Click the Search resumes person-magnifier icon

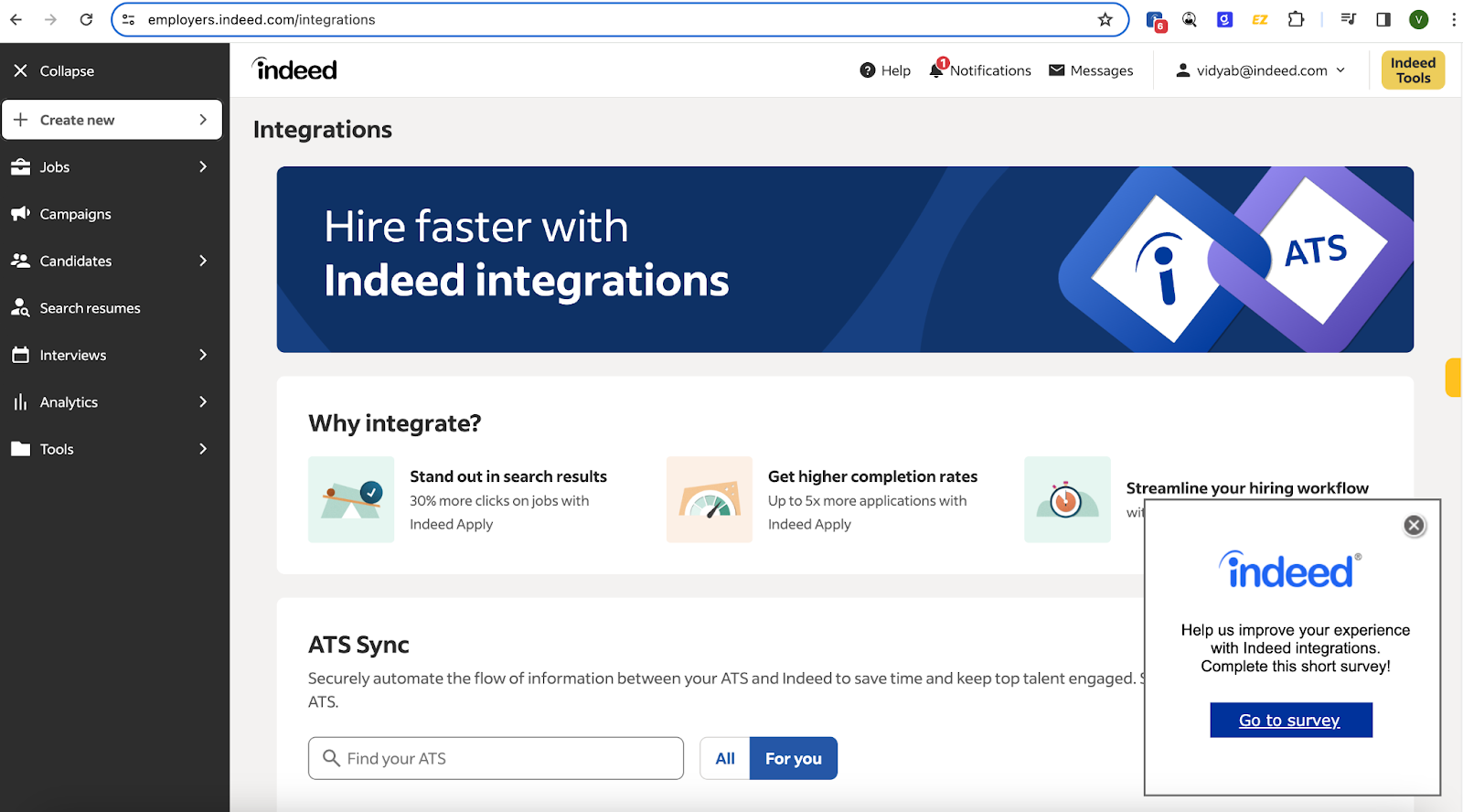pyautogui.click(x=21, y=308)
